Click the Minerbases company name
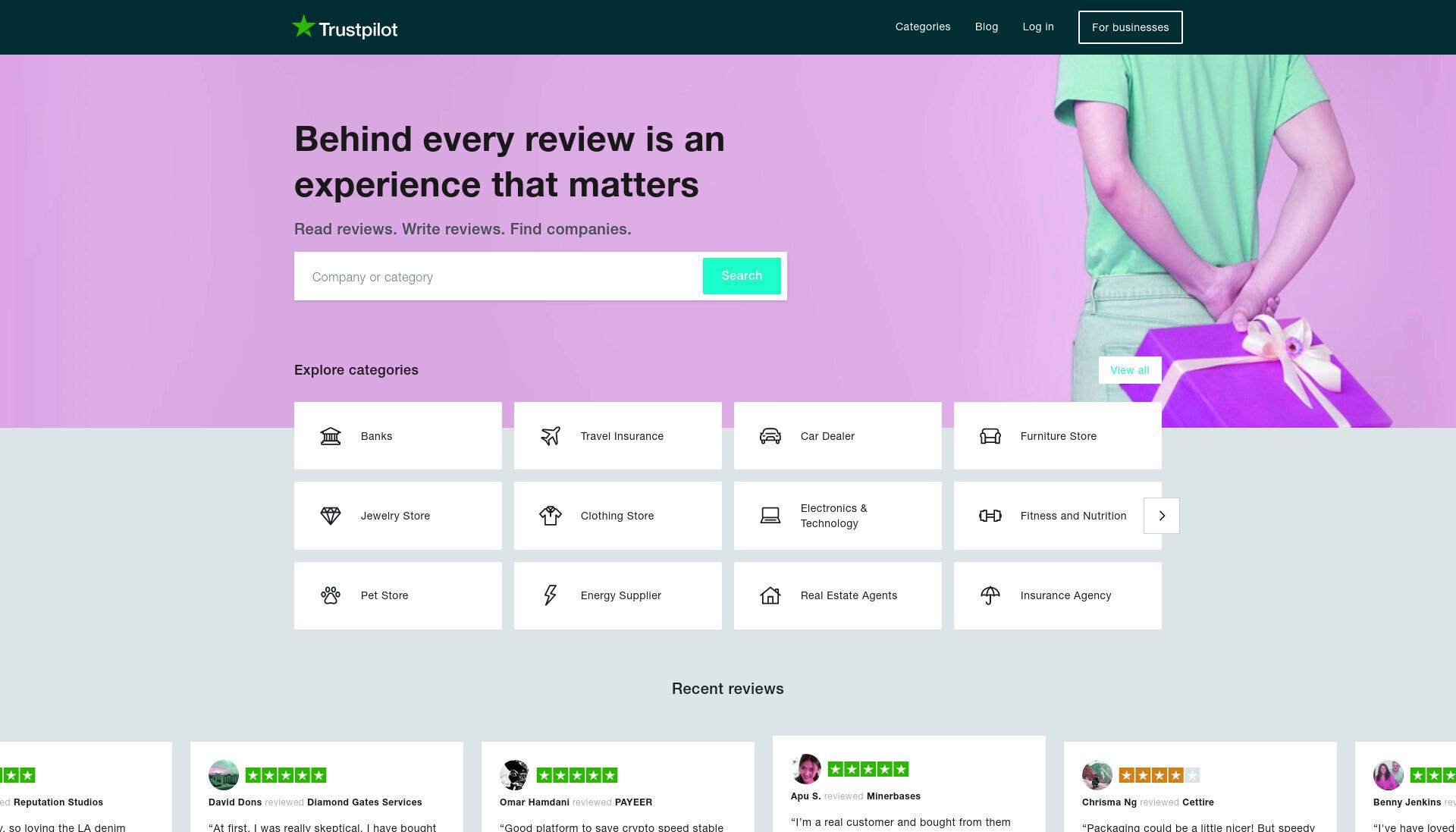The height and width of the screenshot is (832, 1456). 893,796
